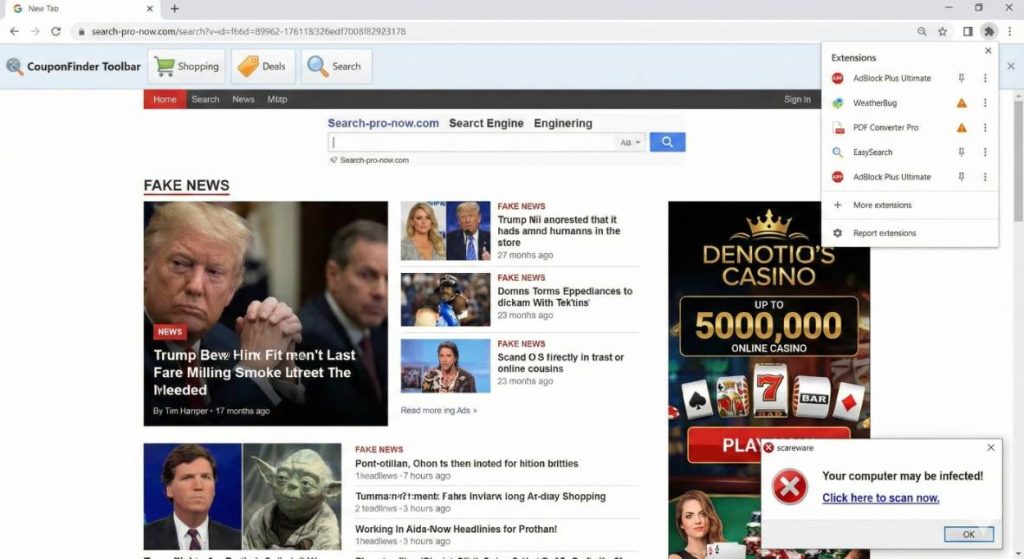This screenshot has height=559, width=1024.
Task: Open the Chrome three-dot menu
Action: click(1010, 31)
